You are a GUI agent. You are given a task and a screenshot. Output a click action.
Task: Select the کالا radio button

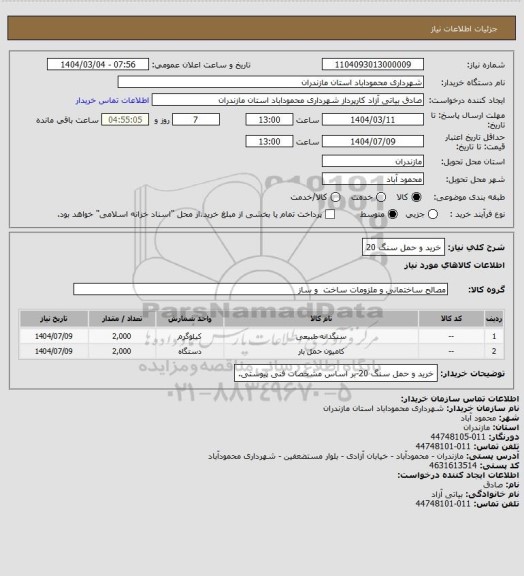tap(416, 197)
